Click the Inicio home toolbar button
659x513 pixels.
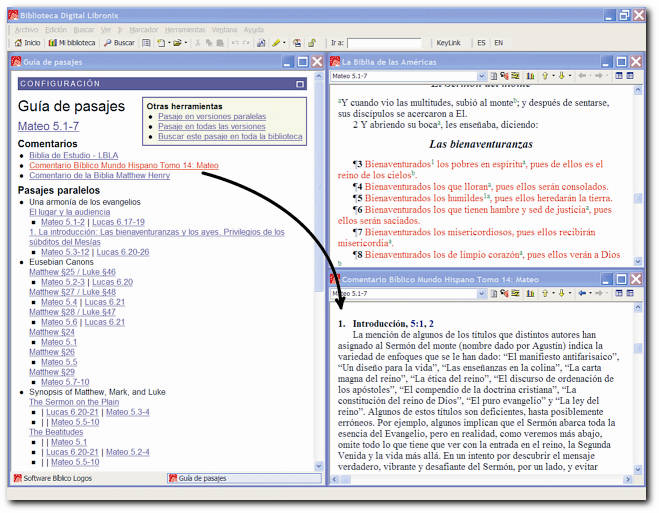(x=27, y=43)
